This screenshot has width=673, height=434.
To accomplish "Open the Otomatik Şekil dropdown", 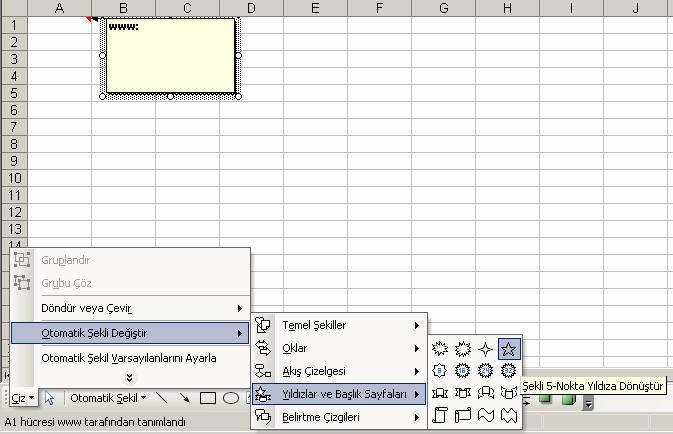I will pyautogui.click(x=108, y=398).
